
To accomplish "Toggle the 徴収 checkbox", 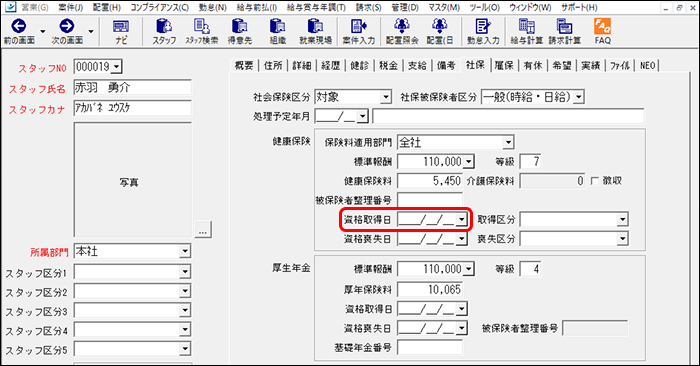I will point(595,181).
